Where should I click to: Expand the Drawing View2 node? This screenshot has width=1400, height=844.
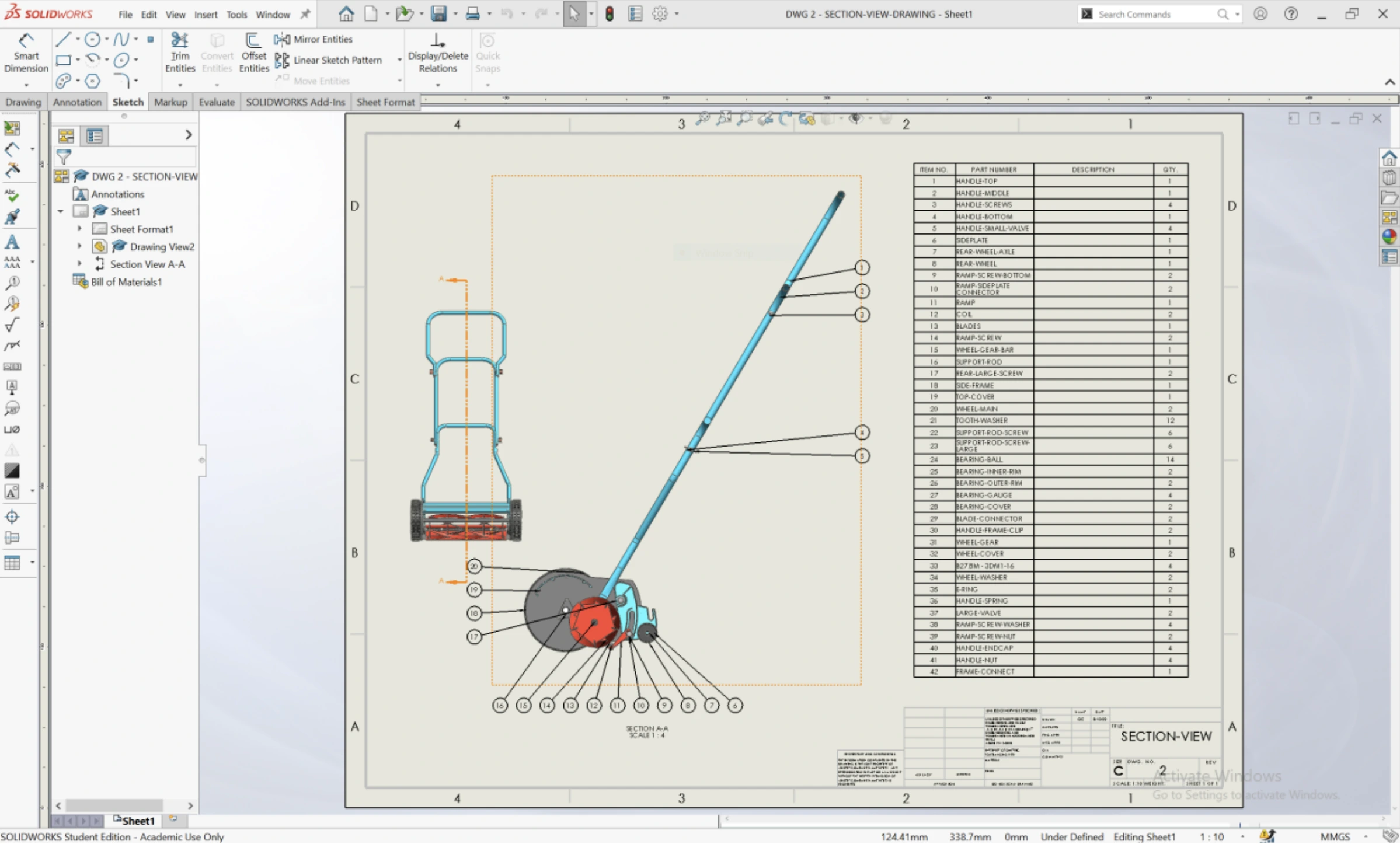click(79, 247)
